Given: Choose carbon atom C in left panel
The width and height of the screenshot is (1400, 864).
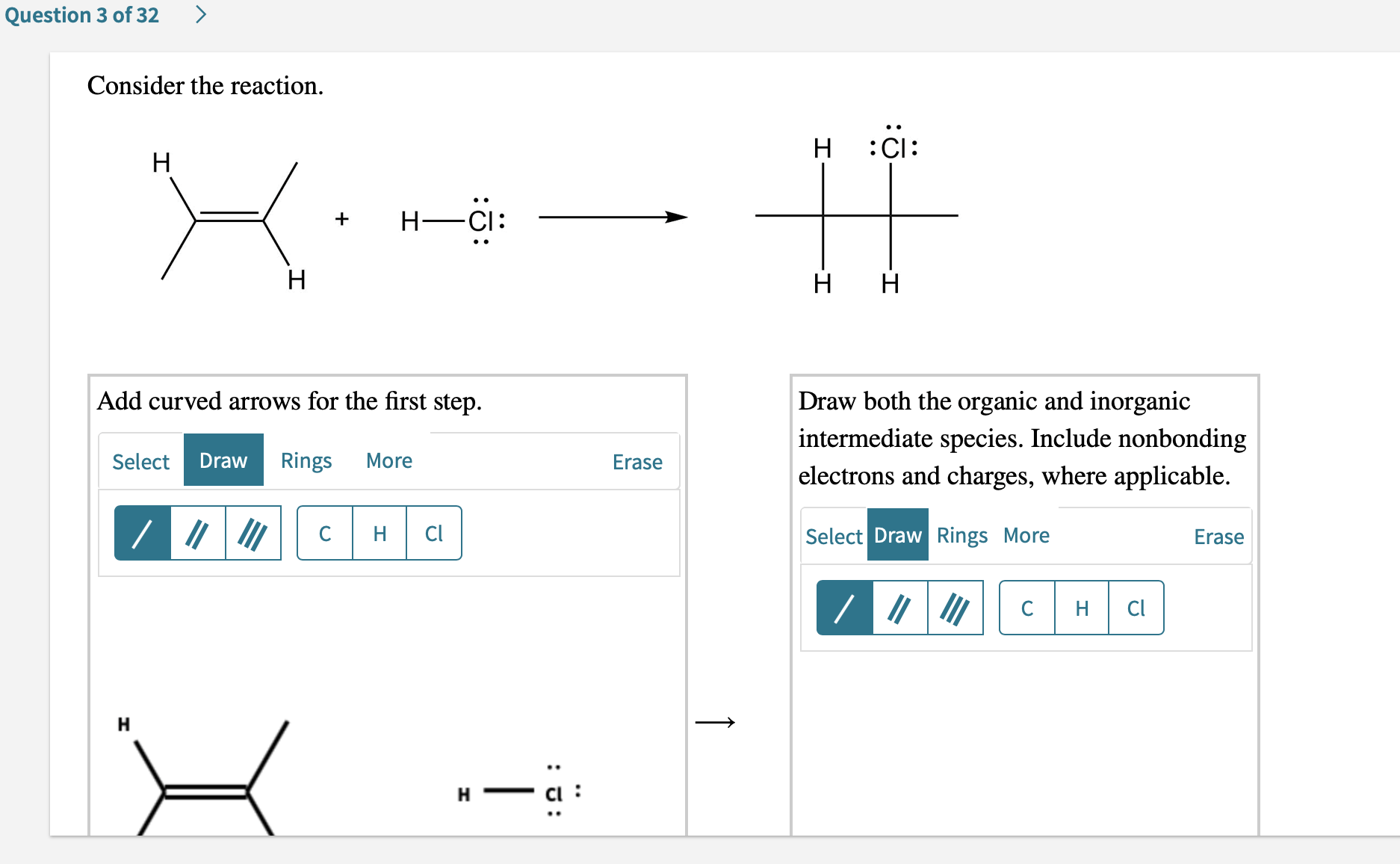Looking at the screenshot, I should 325,533.
